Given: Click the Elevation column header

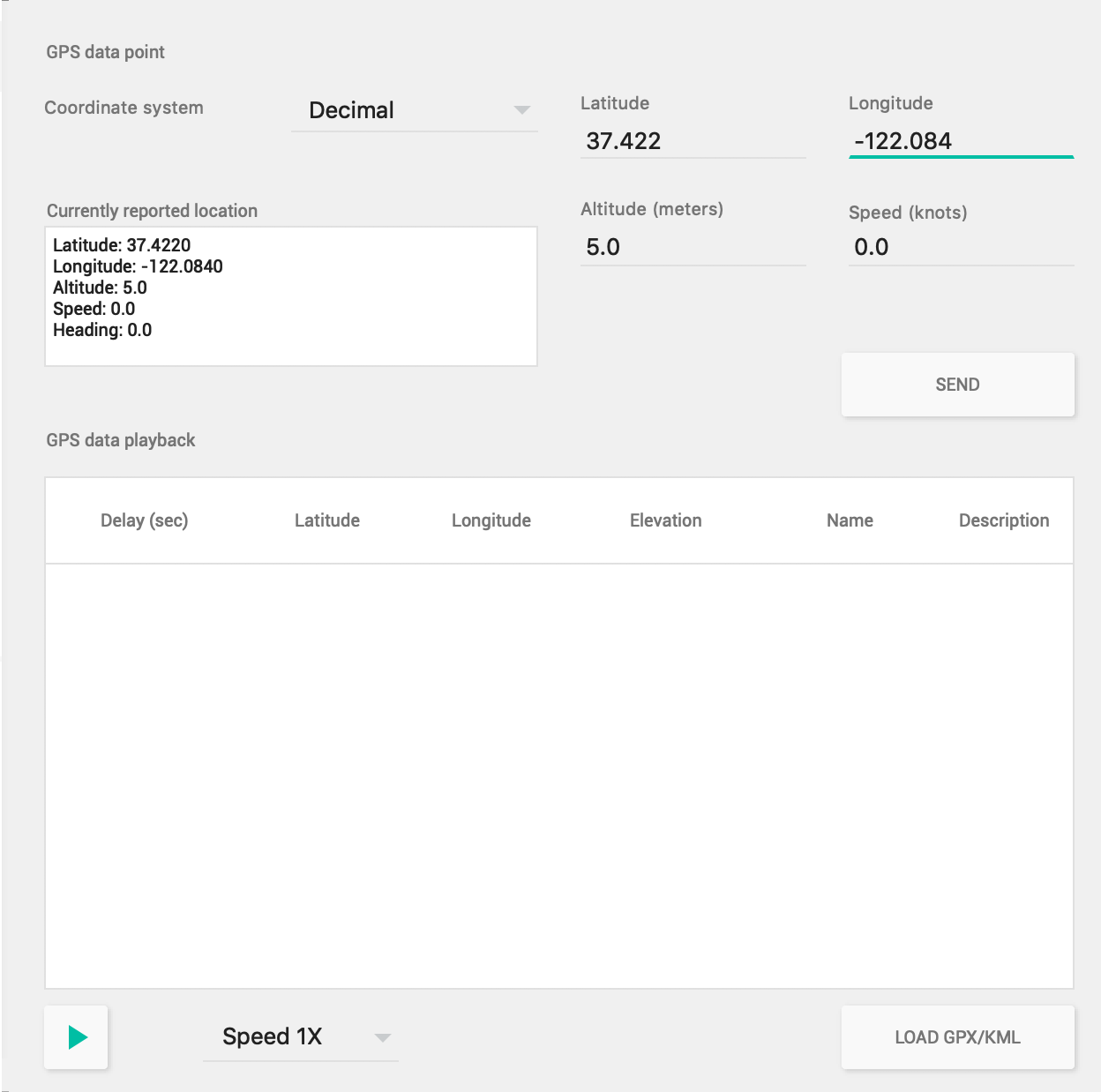Looking at the screenshot, I should 666,520.
